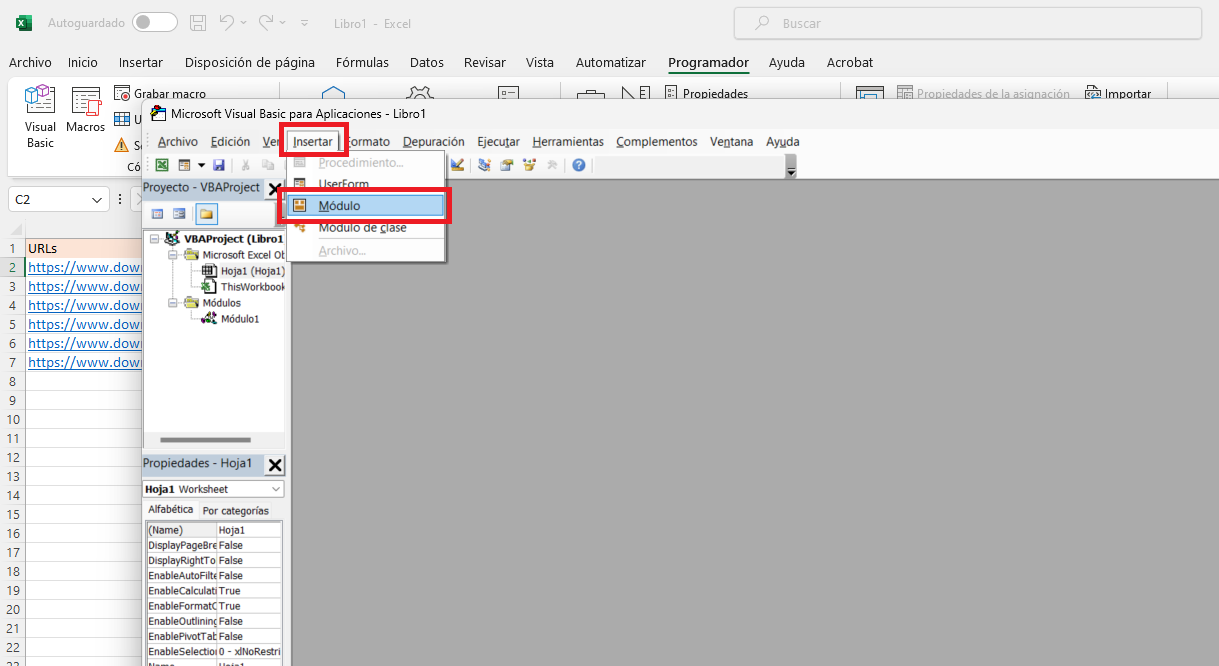The height and width of the screenshot is (666, 1219).
Task: Click the Buscar search box in Excel
Action: point(967,23)
